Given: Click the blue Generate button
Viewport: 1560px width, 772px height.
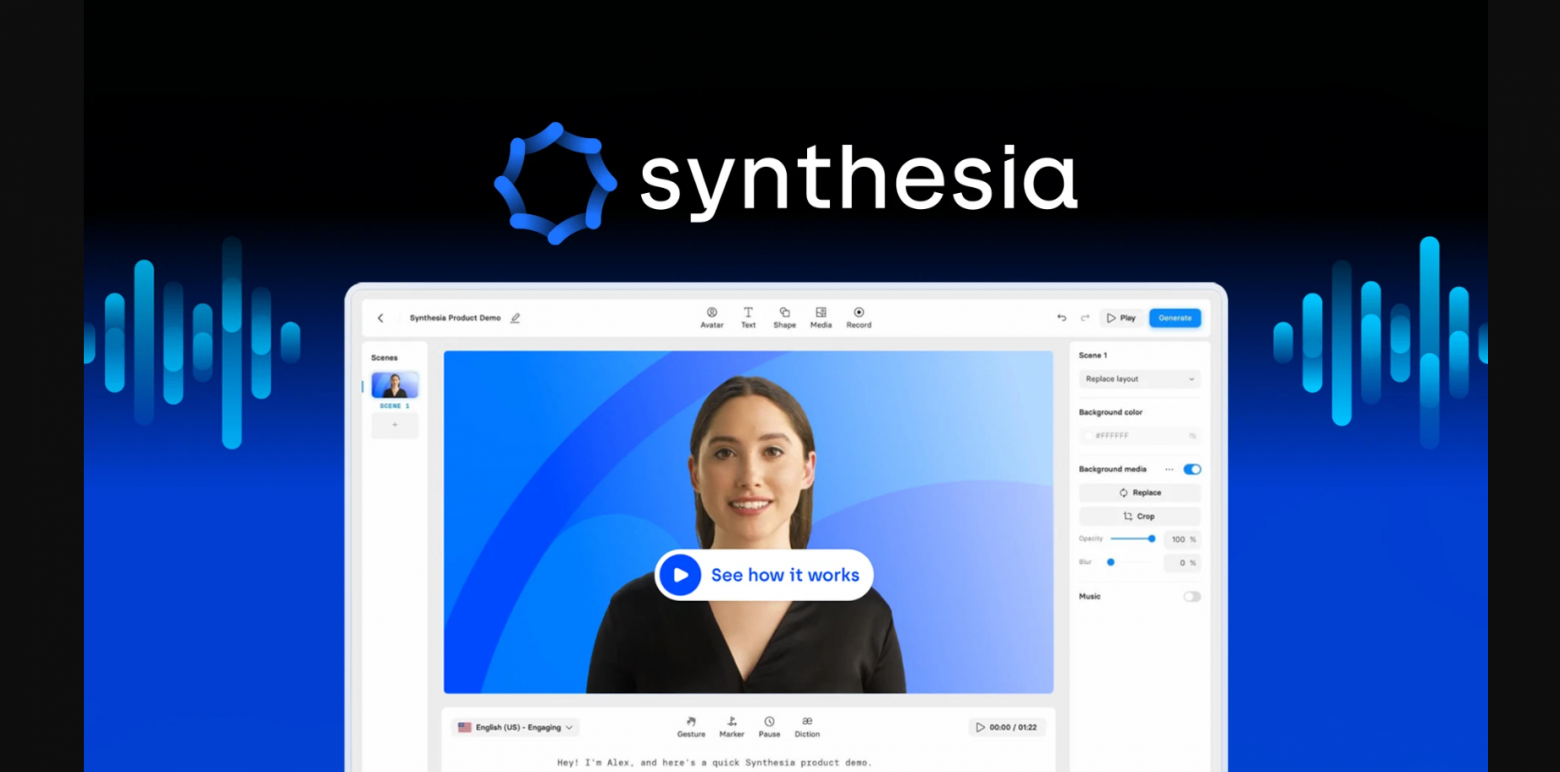Looking at the screenshot, I should [x=1175, y=318].
